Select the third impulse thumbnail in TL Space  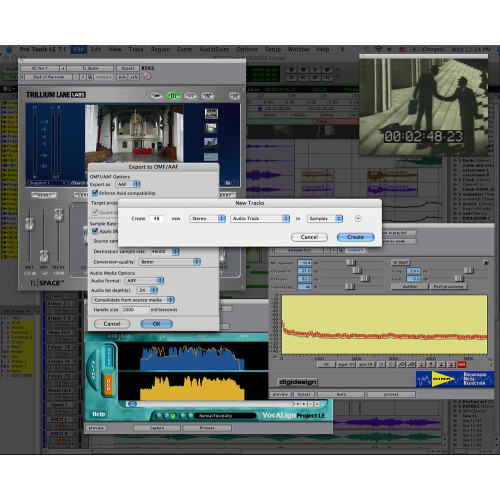[x=211, y=142]
